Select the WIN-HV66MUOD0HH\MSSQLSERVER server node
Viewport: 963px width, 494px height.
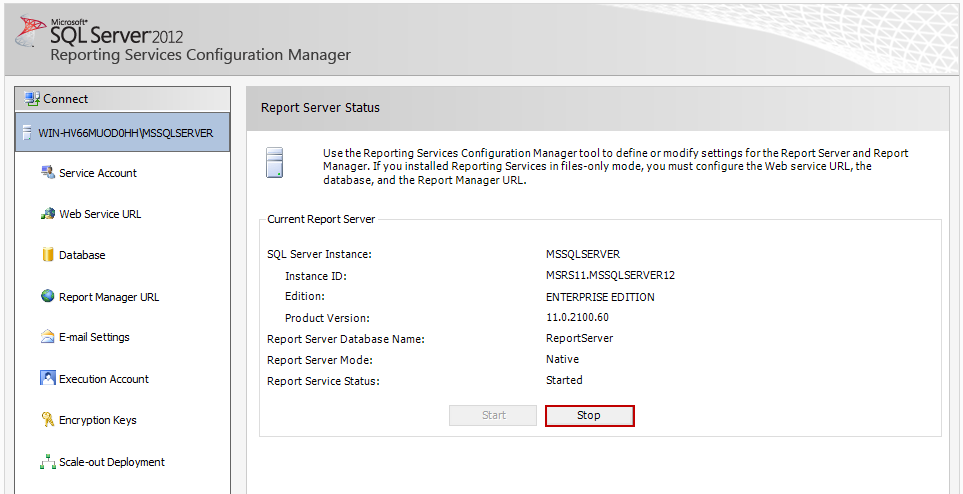click(x=125, y=133)
